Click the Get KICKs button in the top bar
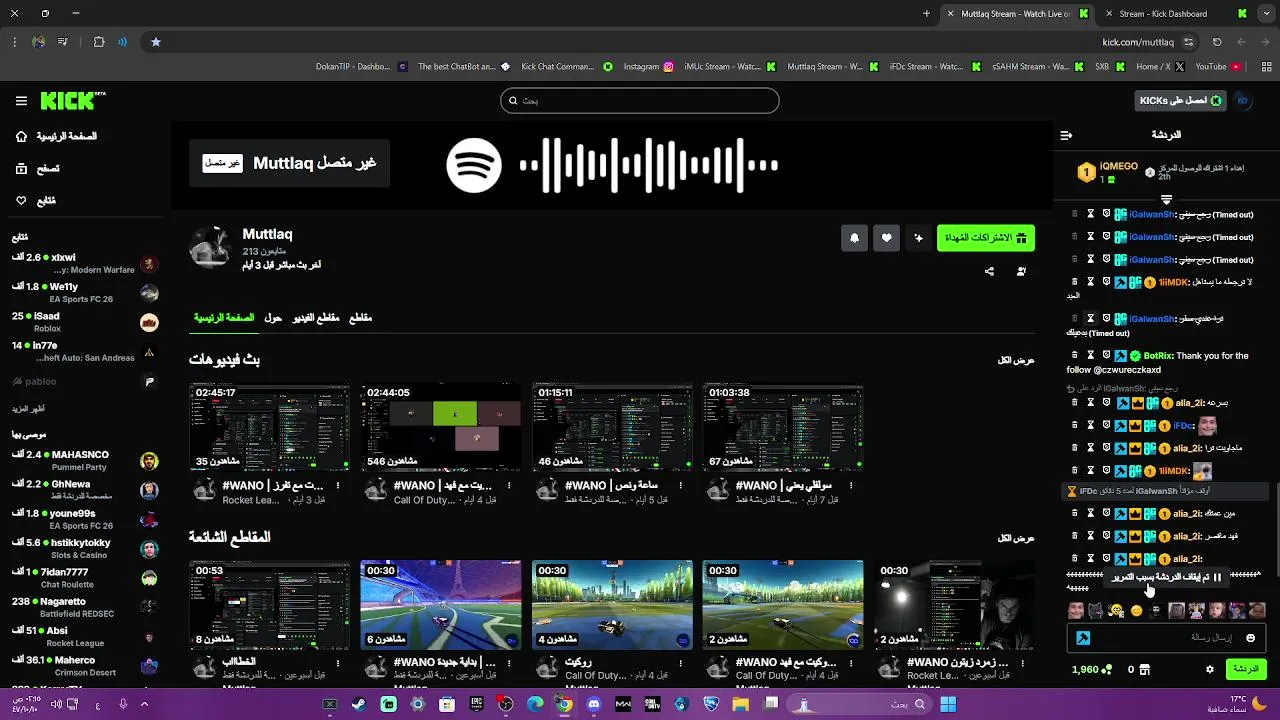The height and width of the screenshot is (720, 1280). pyautogui.click(x=1181, y=101)
